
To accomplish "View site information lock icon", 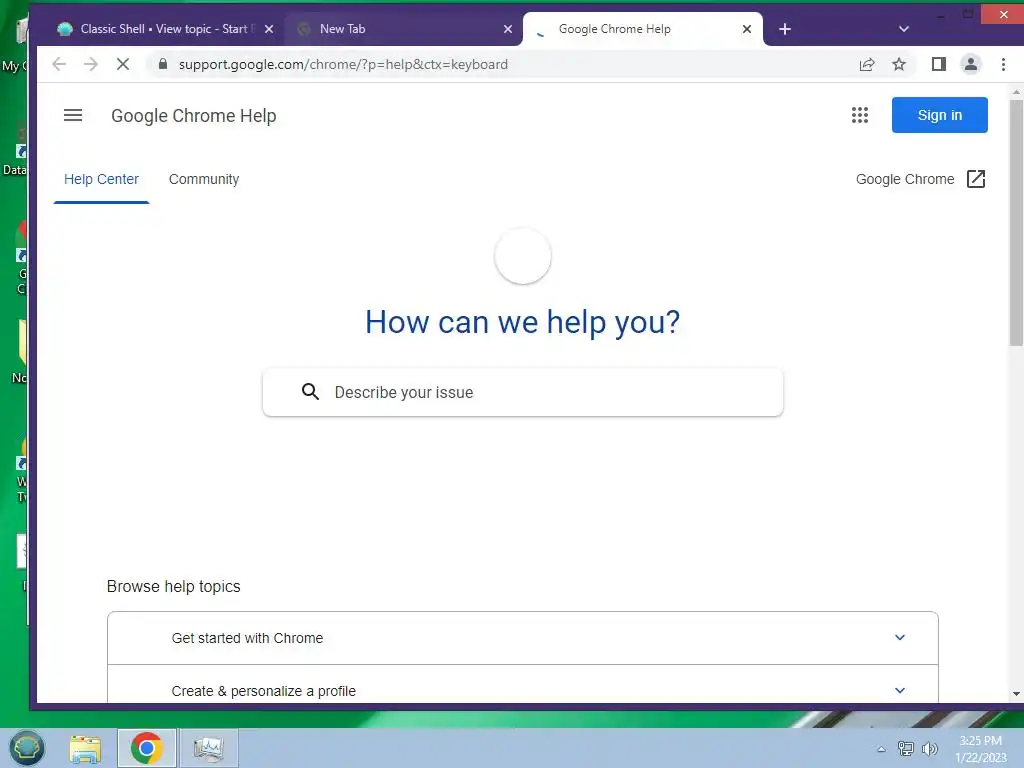I will (x=163, y=64).
